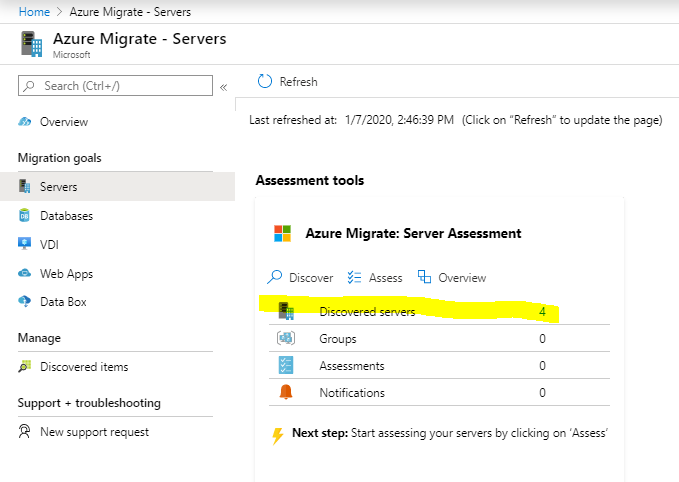The width and height of the screenshot is (679, 482).
Task: Click the Discovered servers count 4
Action: tap(542, 312)
